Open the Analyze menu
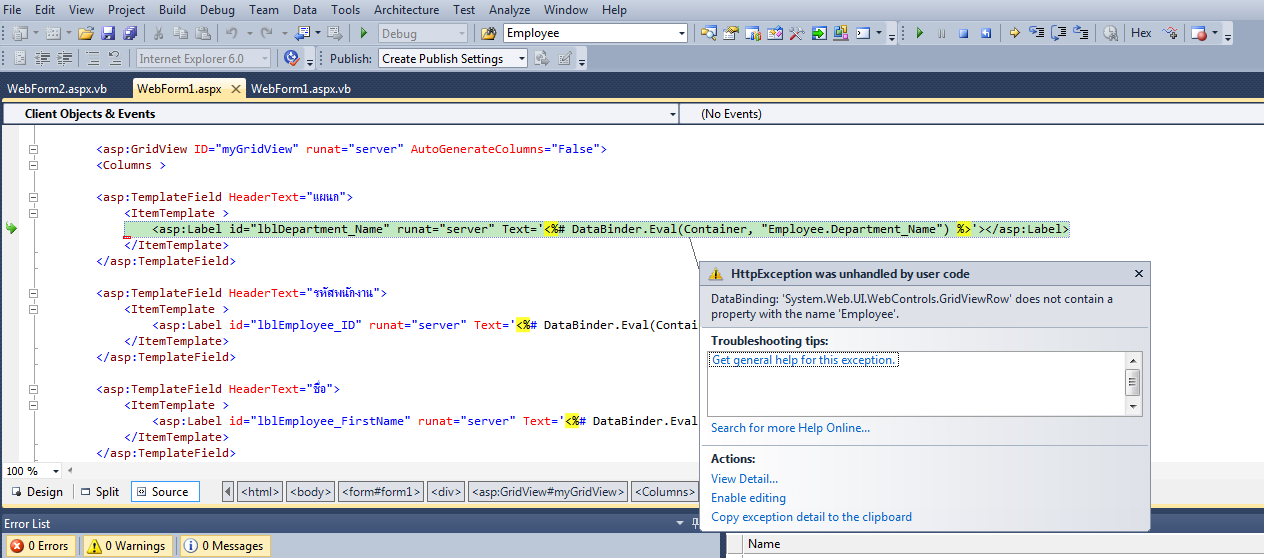Screen dimensions: 1264x558 tap(510, 10)
